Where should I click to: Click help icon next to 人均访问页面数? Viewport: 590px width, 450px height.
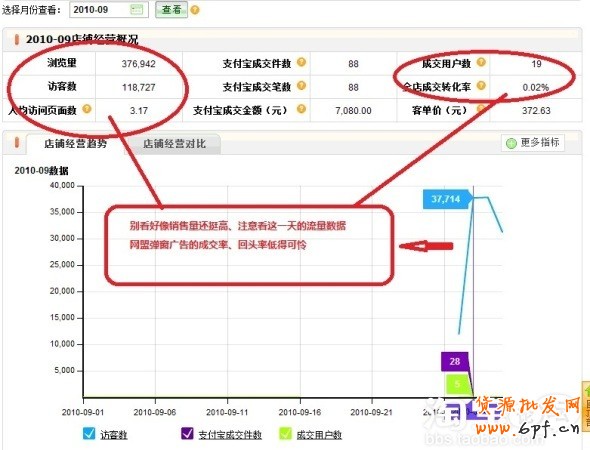coord(87,109)
